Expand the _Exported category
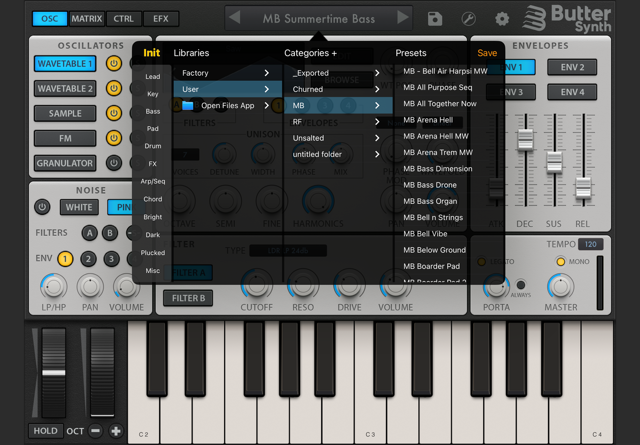Image resolution: width=640 pixels, height=445 pixels. click(x=338, y=73)
